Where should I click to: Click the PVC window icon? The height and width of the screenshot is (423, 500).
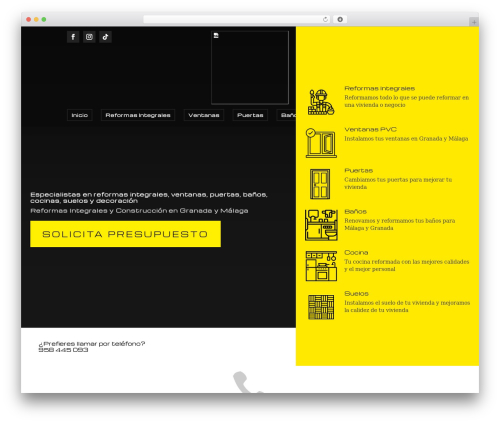click(x=321, y=143)
